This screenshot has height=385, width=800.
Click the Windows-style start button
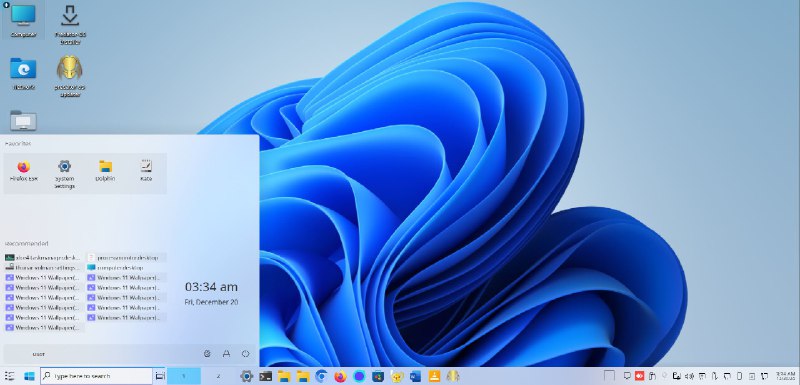(x=29, y=376)
